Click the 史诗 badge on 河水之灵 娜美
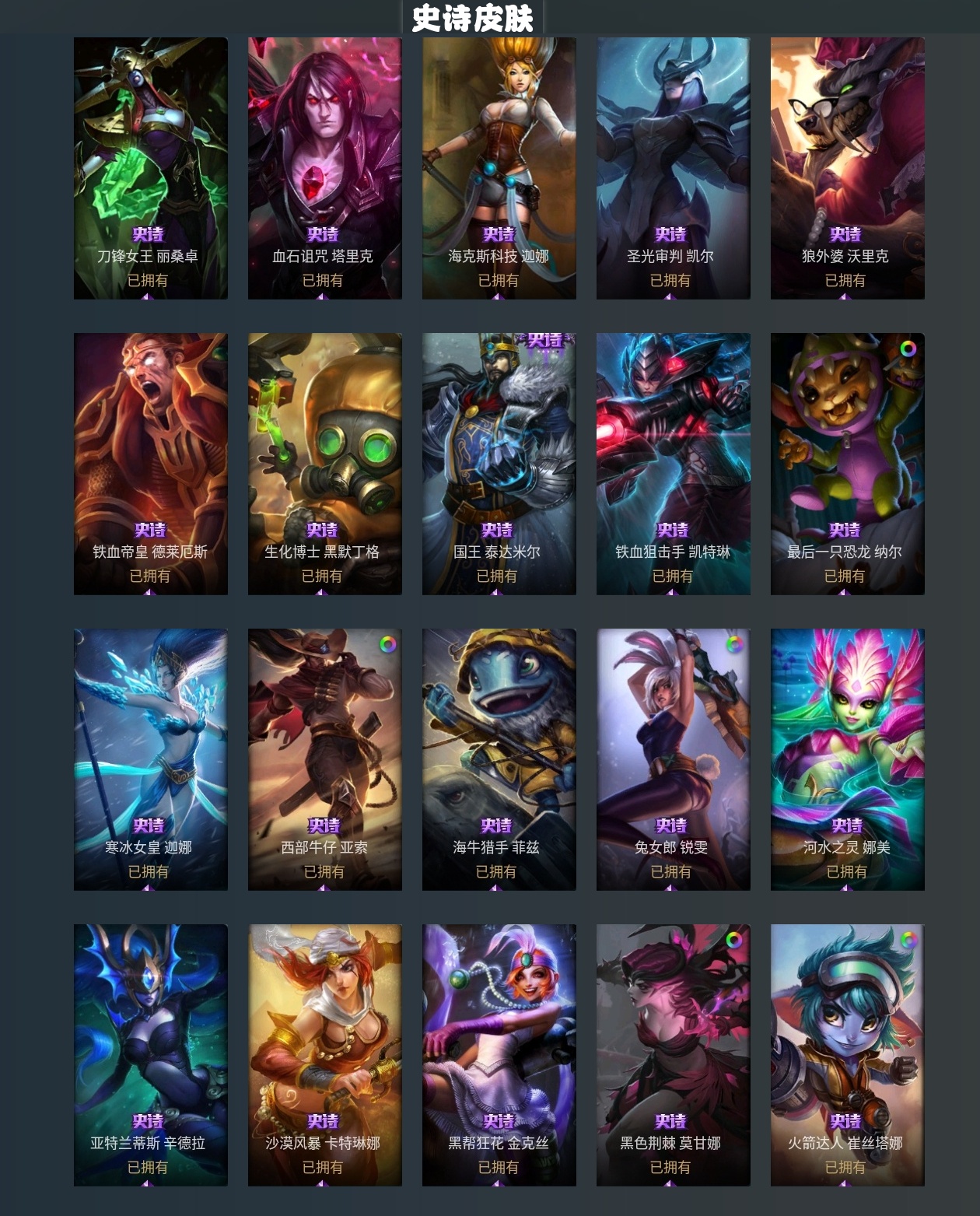Viewport: 980px width, 1216px height. (x=847, y=825)
